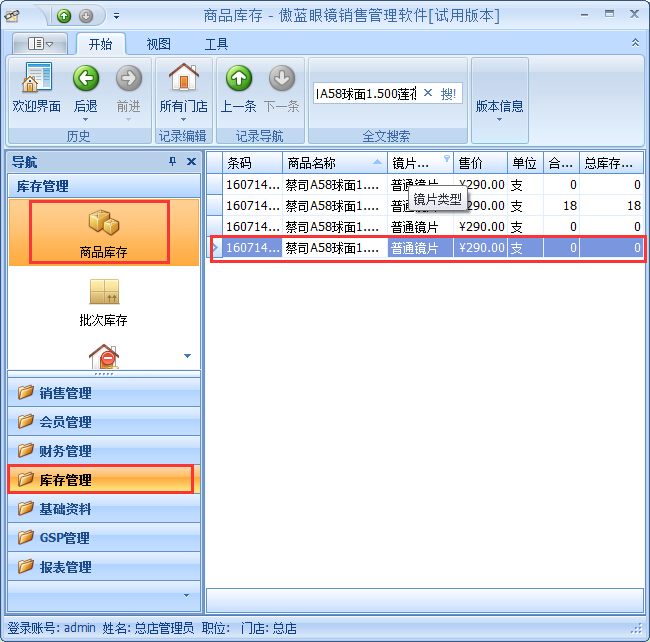Open the GSP管理 folder section

pyautogui.click(x=104, y=538)
